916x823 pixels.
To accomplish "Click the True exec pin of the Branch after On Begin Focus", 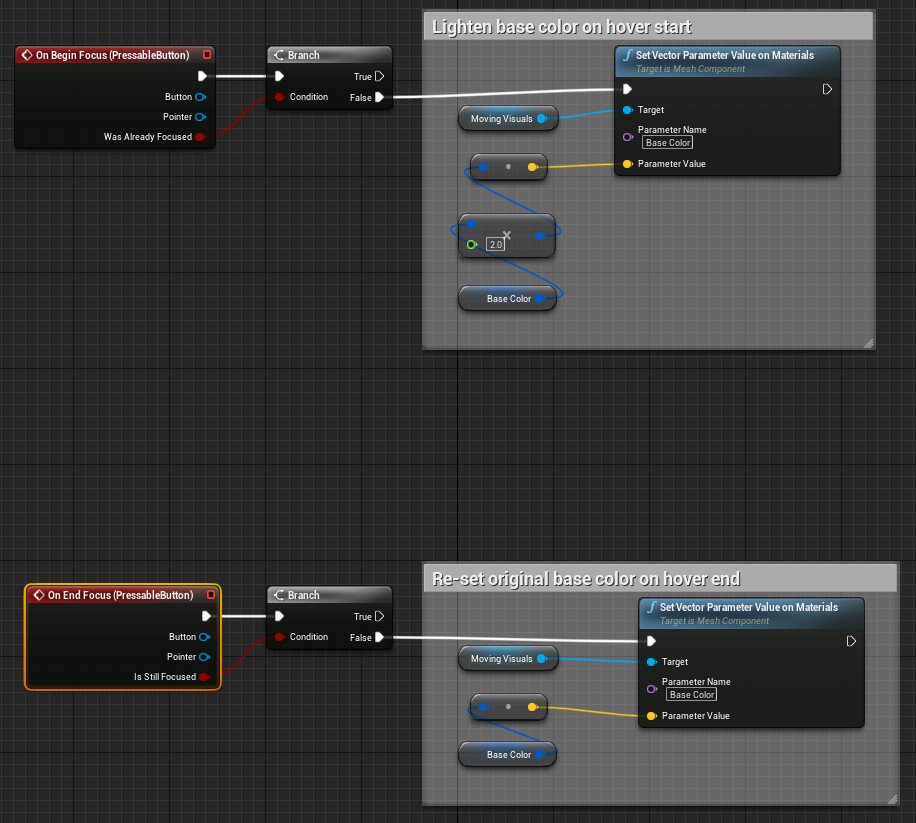I will (x=379, y=76).
